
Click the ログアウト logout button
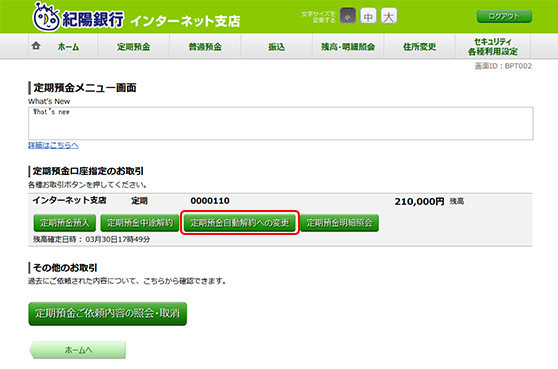pos(504,16)
